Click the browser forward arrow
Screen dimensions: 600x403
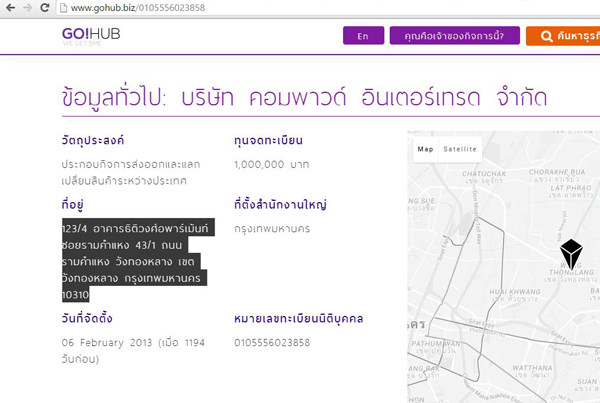click(31, 8)
